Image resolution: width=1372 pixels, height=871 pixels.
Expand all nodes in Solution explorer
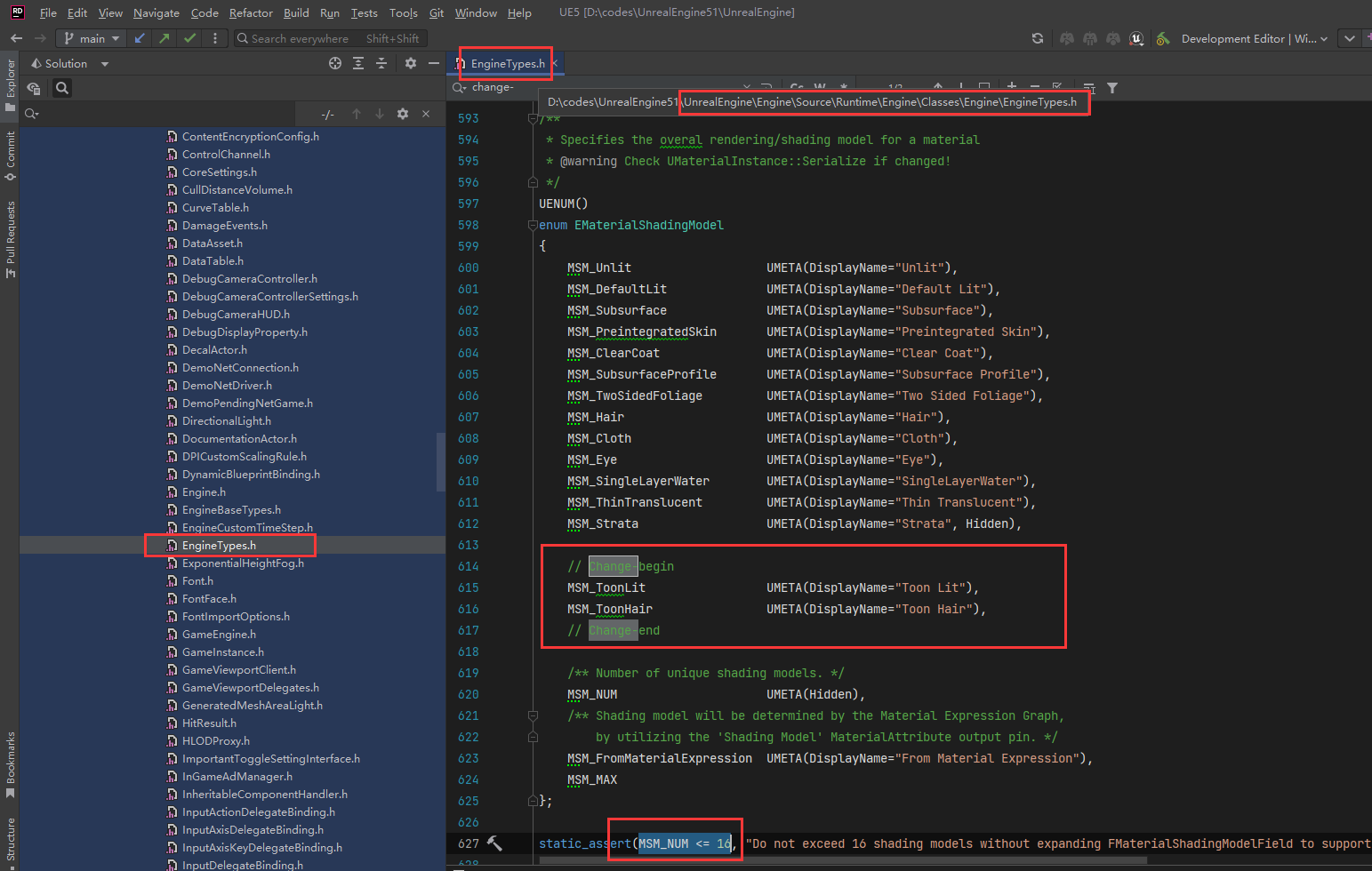358,63
